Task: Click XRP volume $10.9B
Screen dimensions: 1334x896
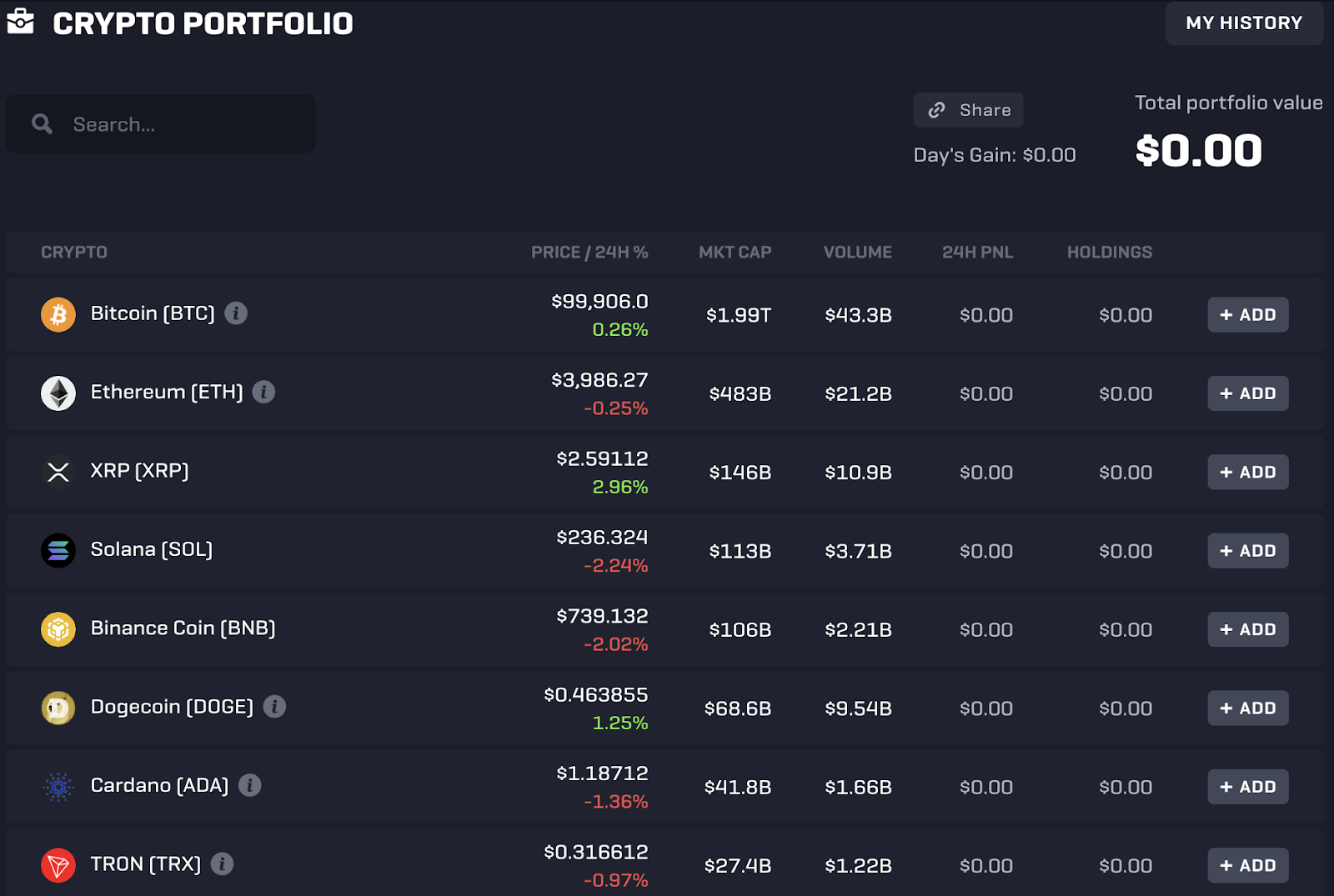Action: [x=858, y=473]
